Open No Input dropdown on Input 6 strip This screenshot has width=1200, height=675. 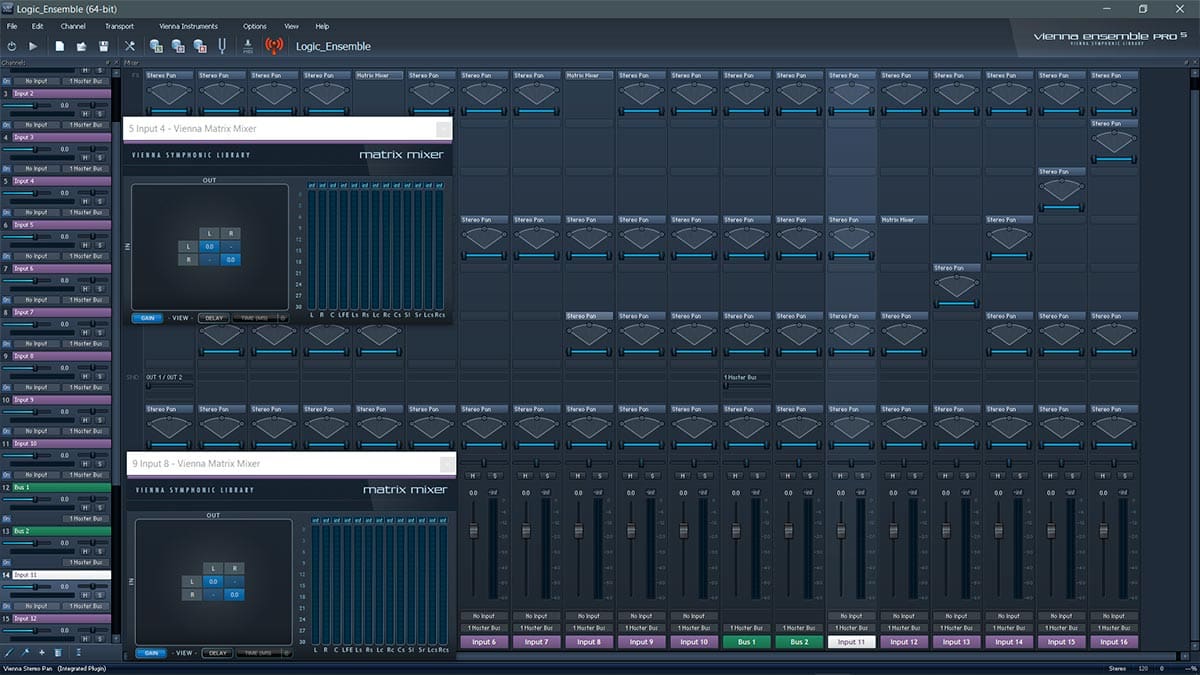coord(485,616)
